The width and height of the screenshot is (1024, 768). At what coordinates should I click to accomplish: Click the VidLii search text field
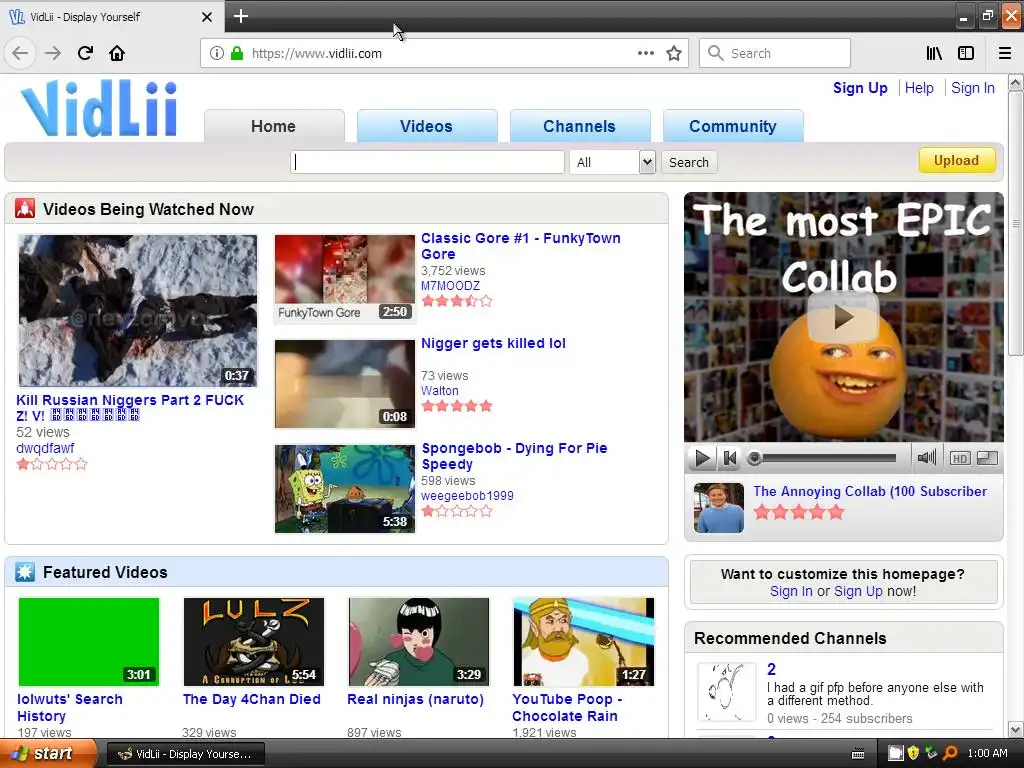[x=427, y=162]
